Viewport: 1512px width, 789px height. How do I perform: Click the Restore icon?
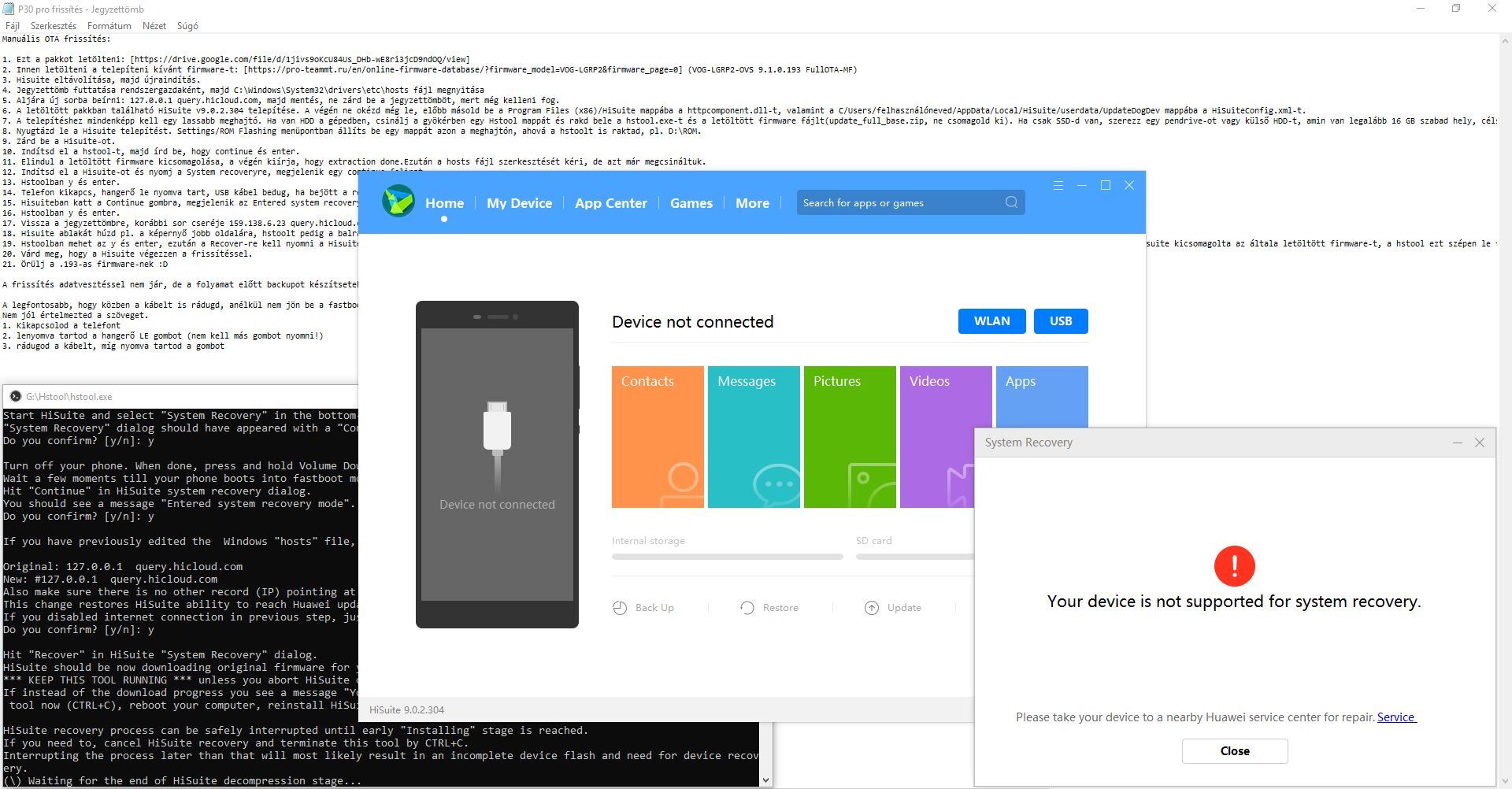747,608
